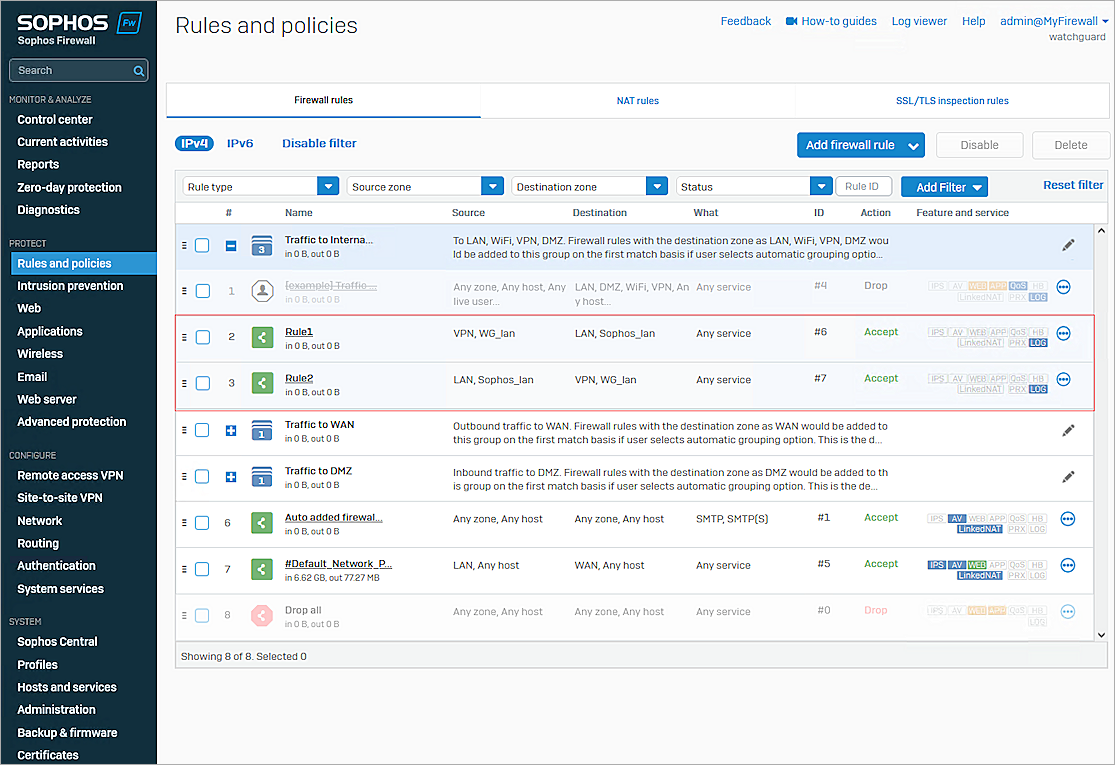Viewport: 1115px width, 765px height.
Task: Click the red Drop all rule icon
Action: 261,614
